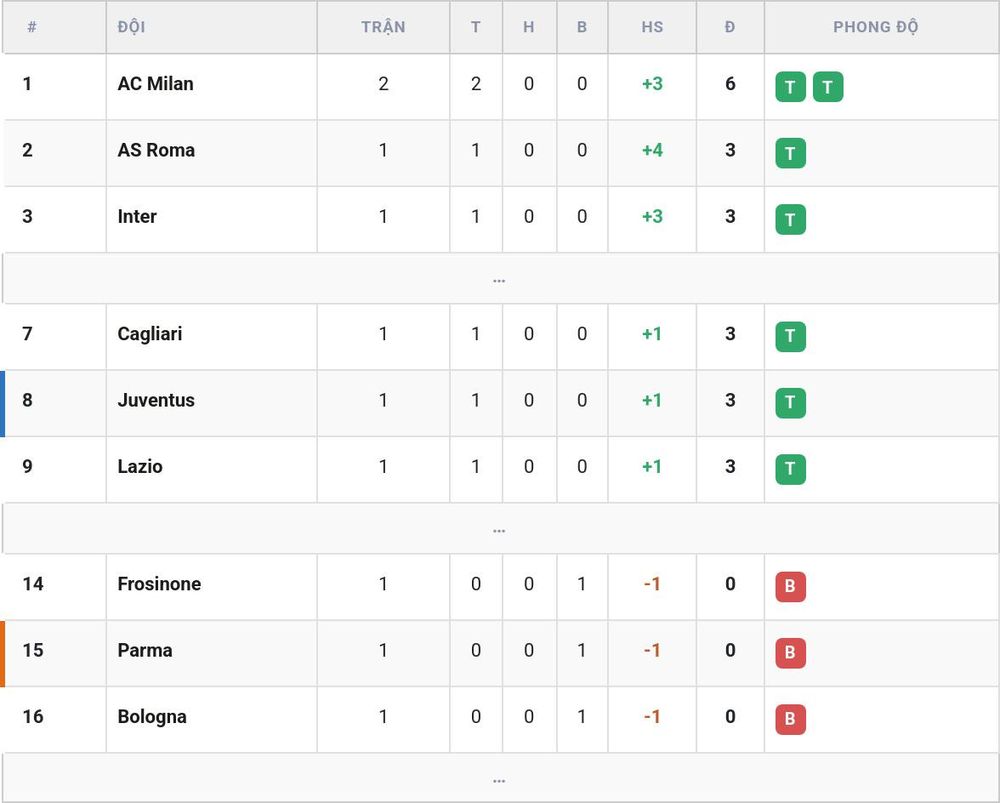Click Frosinone's red B form badge

tap(790, 587)
